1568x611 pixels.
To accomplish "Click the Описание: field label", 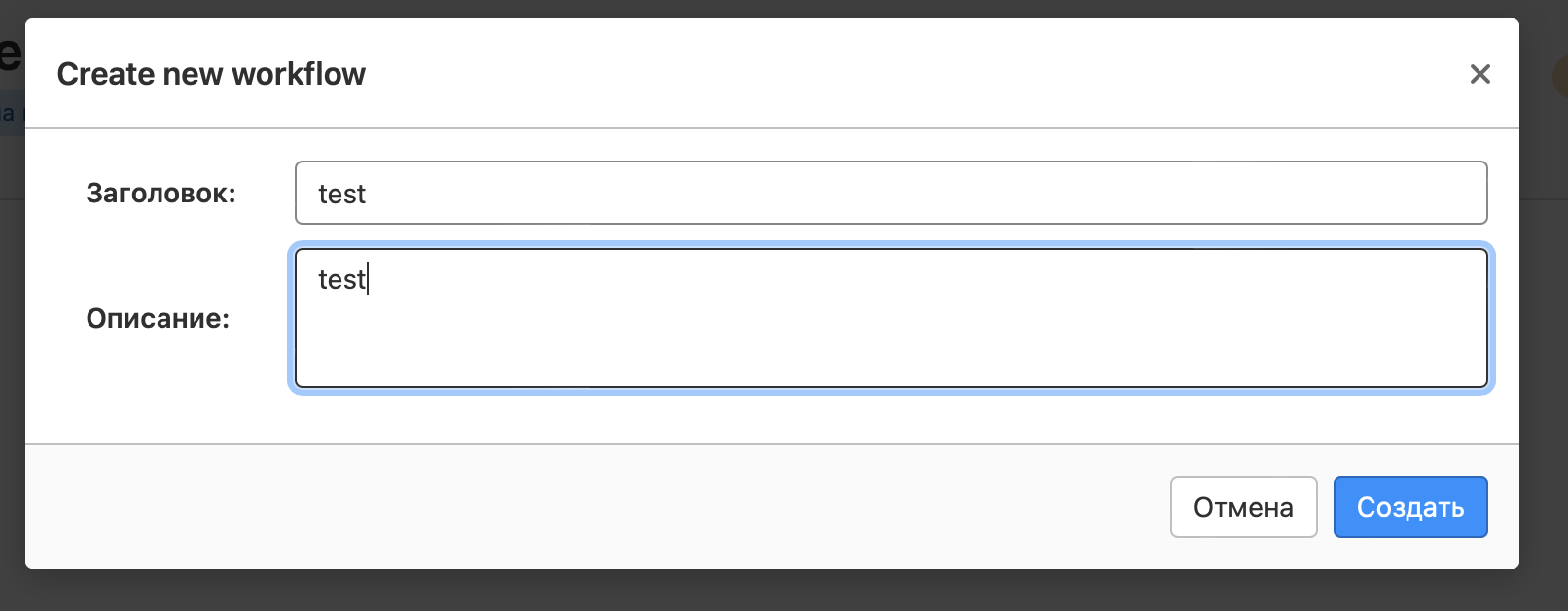I will 158,318.
